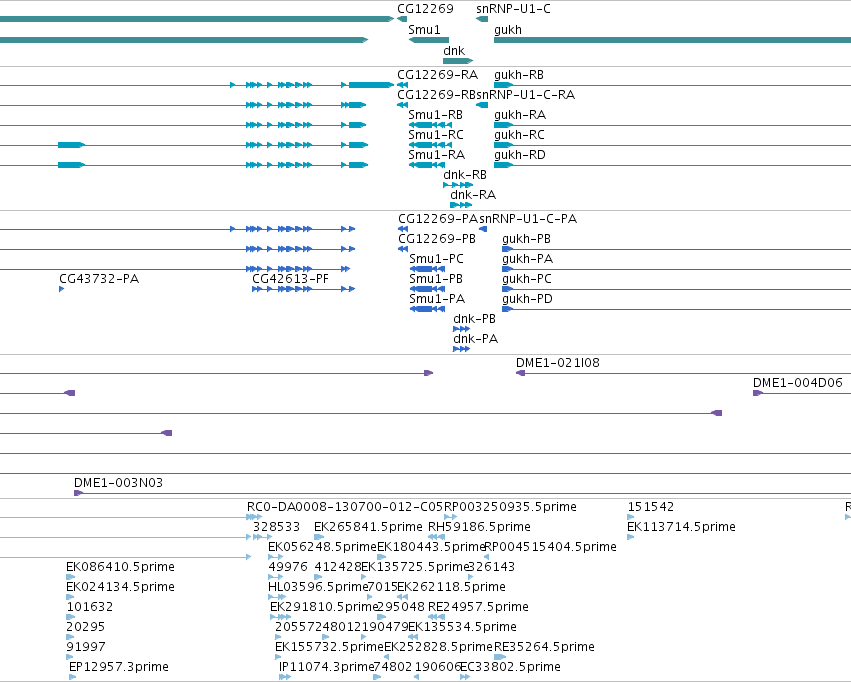Select protein label Smu1-PC
The width and height of the screenshot is (851, 682).
pyautogui.click(x=436, y=259)
